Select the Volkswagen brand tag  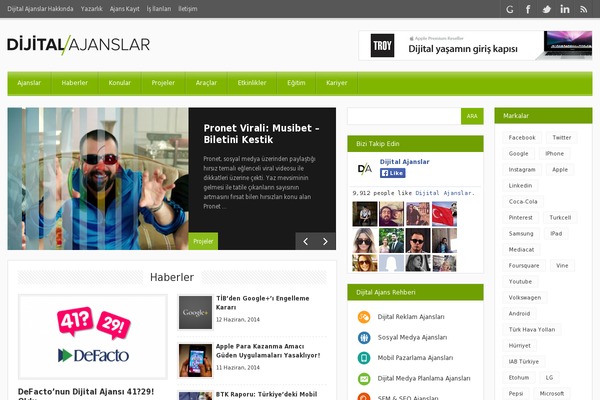pyautogui.click(x=525, y=298)
